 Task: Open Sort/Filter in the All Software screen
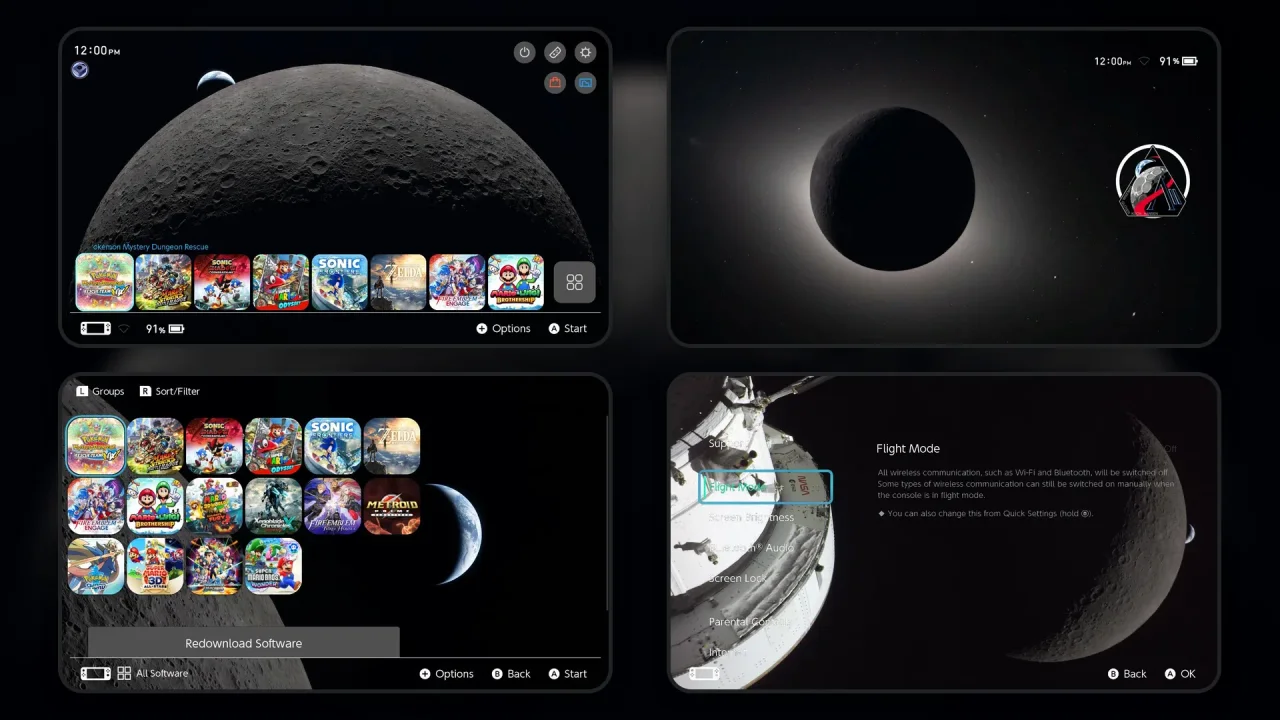coord(170,391)
